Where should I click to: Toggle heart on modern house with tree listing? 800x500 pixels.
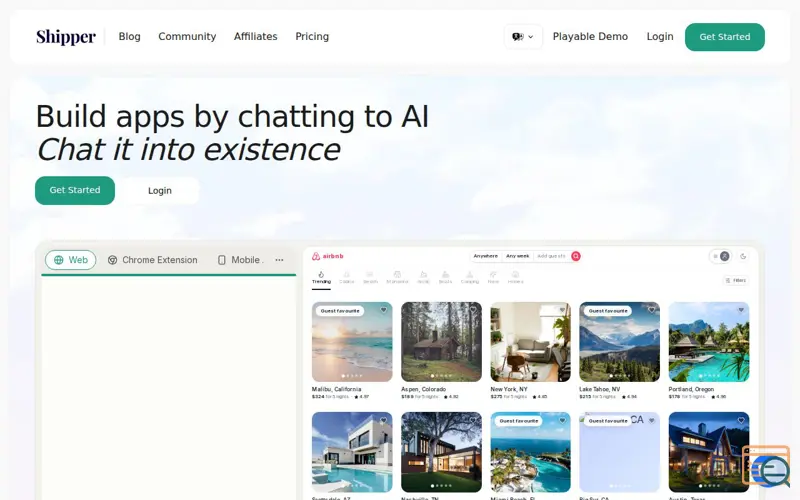pyautogui.click(x=473, y=420)
